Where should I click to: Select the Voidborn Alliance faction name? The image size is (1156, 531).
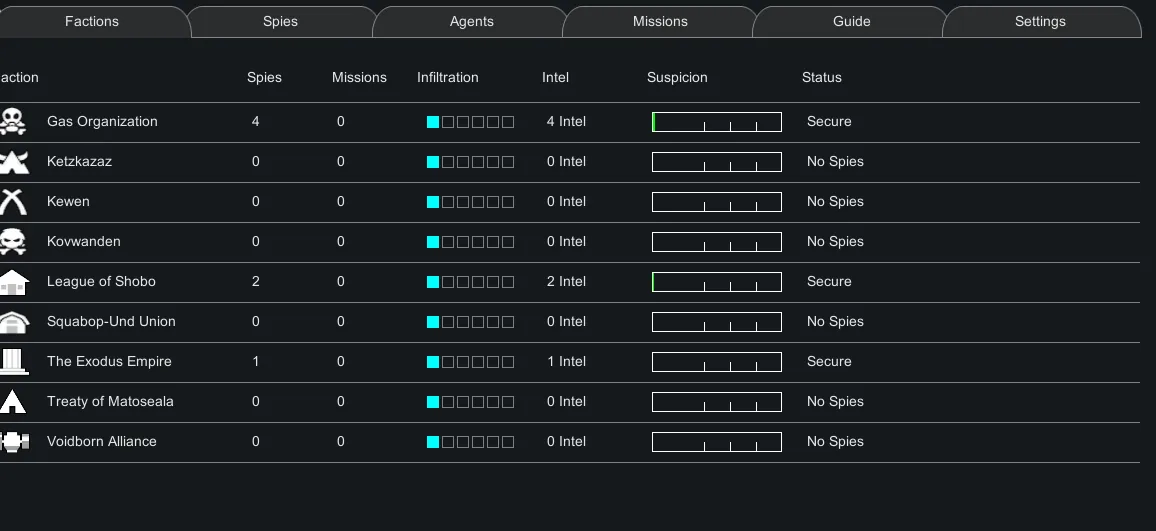(x=102, y=442)
